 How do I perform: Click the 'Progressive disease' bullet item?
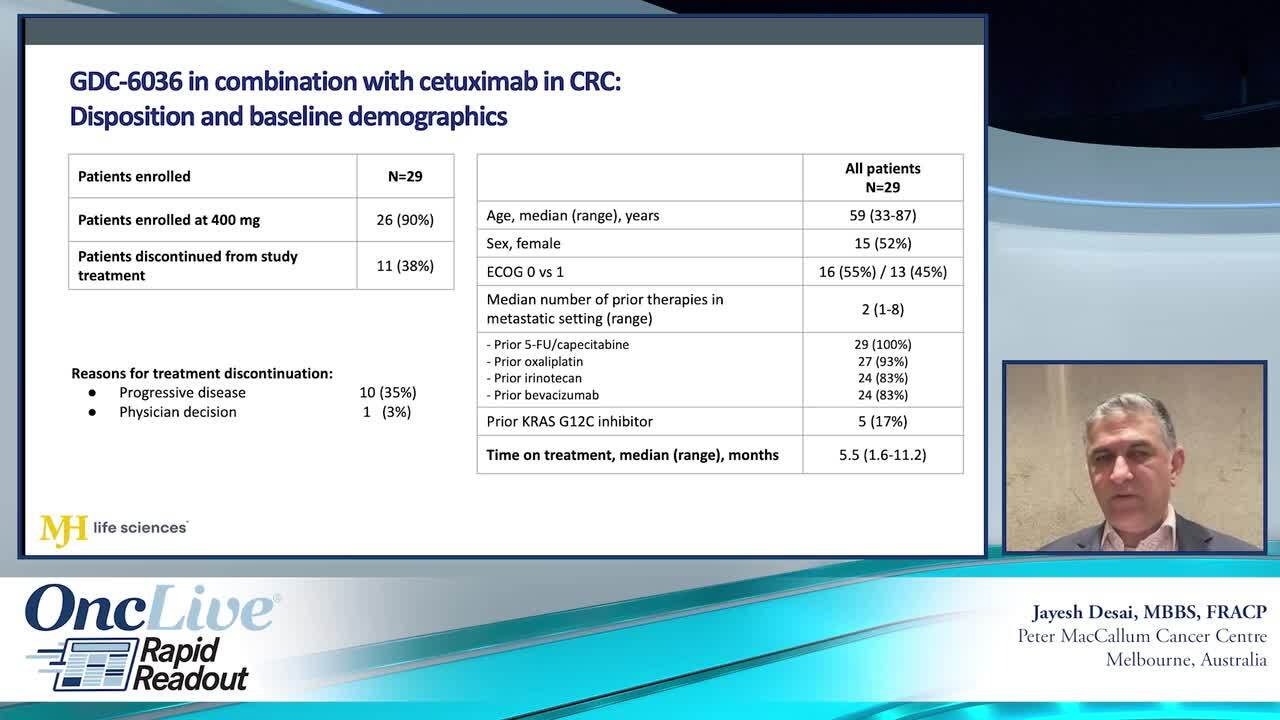[x=182, y=393]
